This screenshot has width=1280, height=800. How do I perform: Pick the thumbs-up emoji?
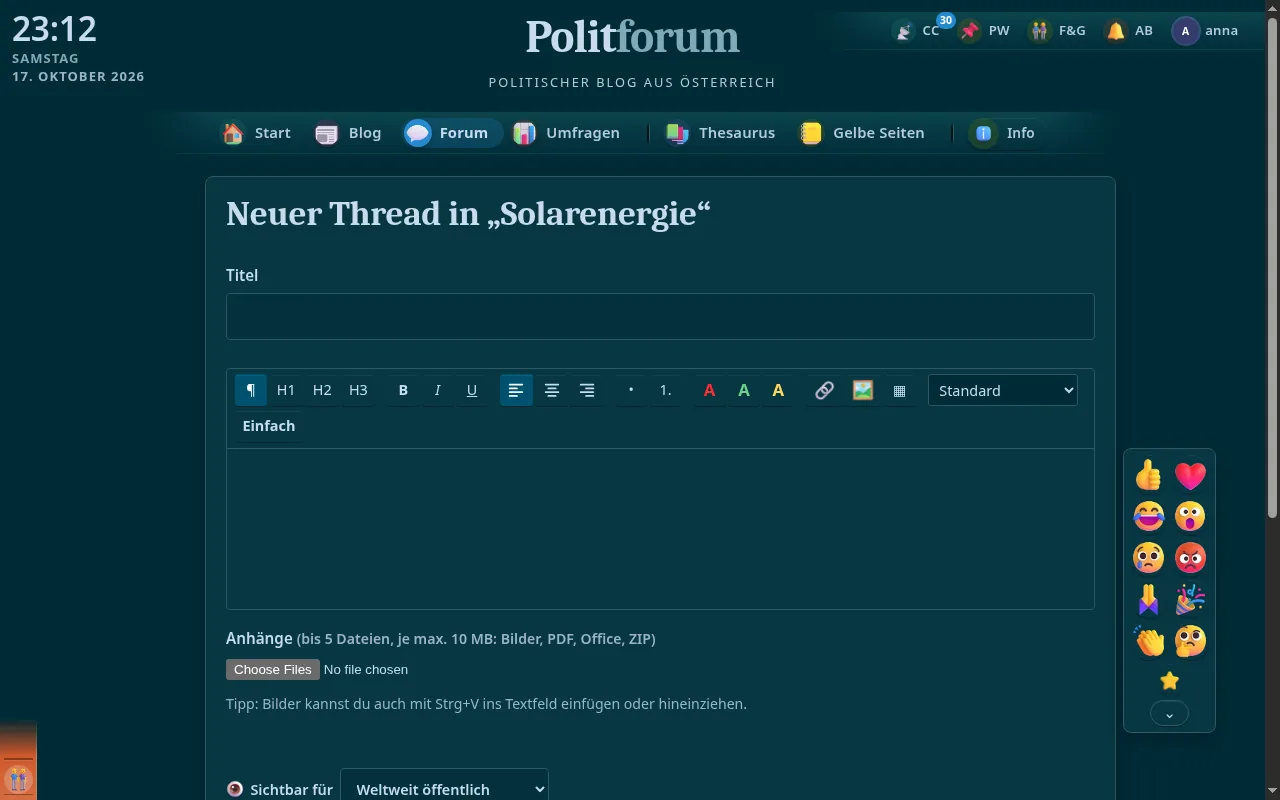point(1149,475)
